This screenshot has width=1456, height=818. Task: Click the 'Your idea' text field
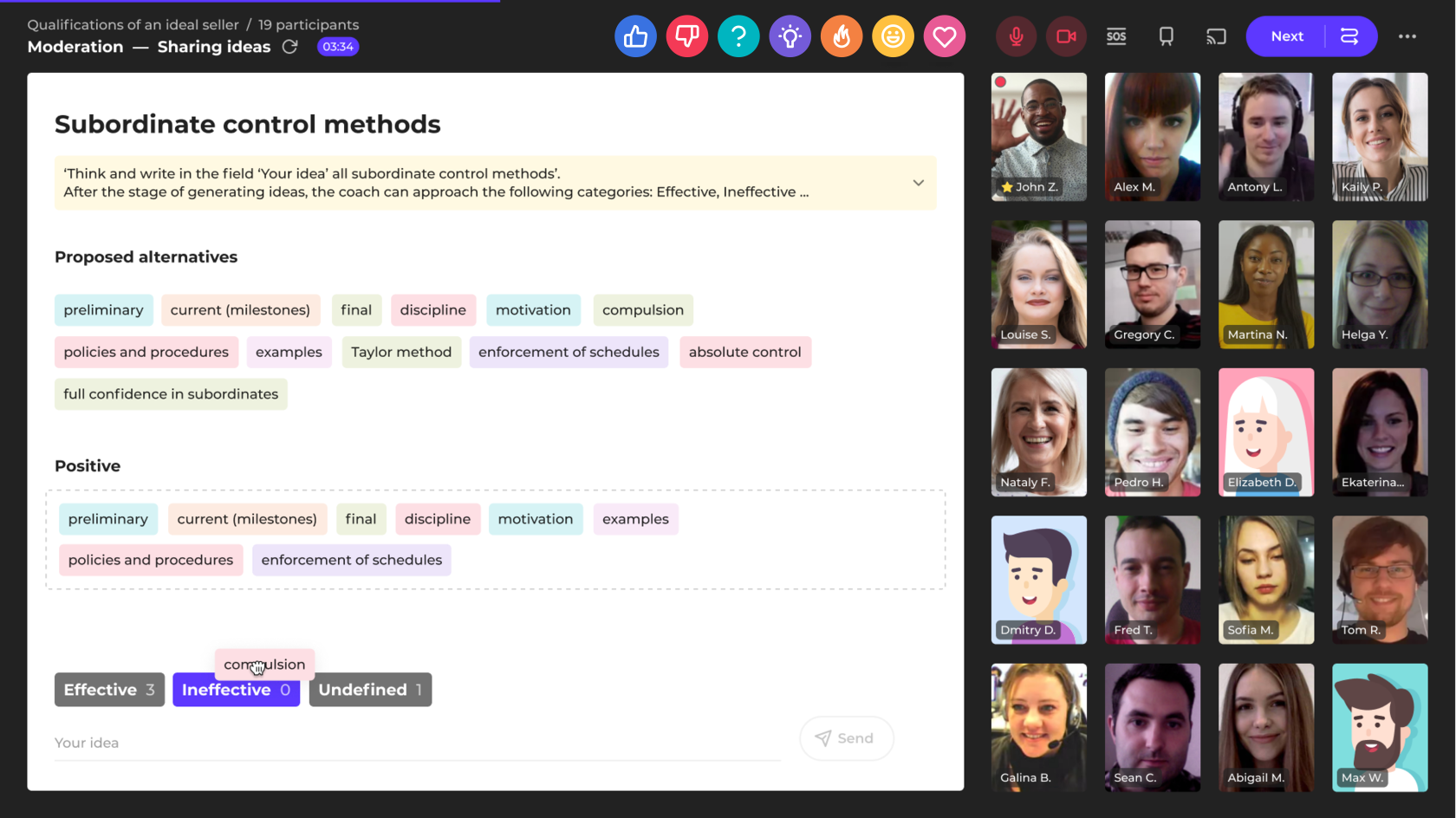tap(416, 743)
